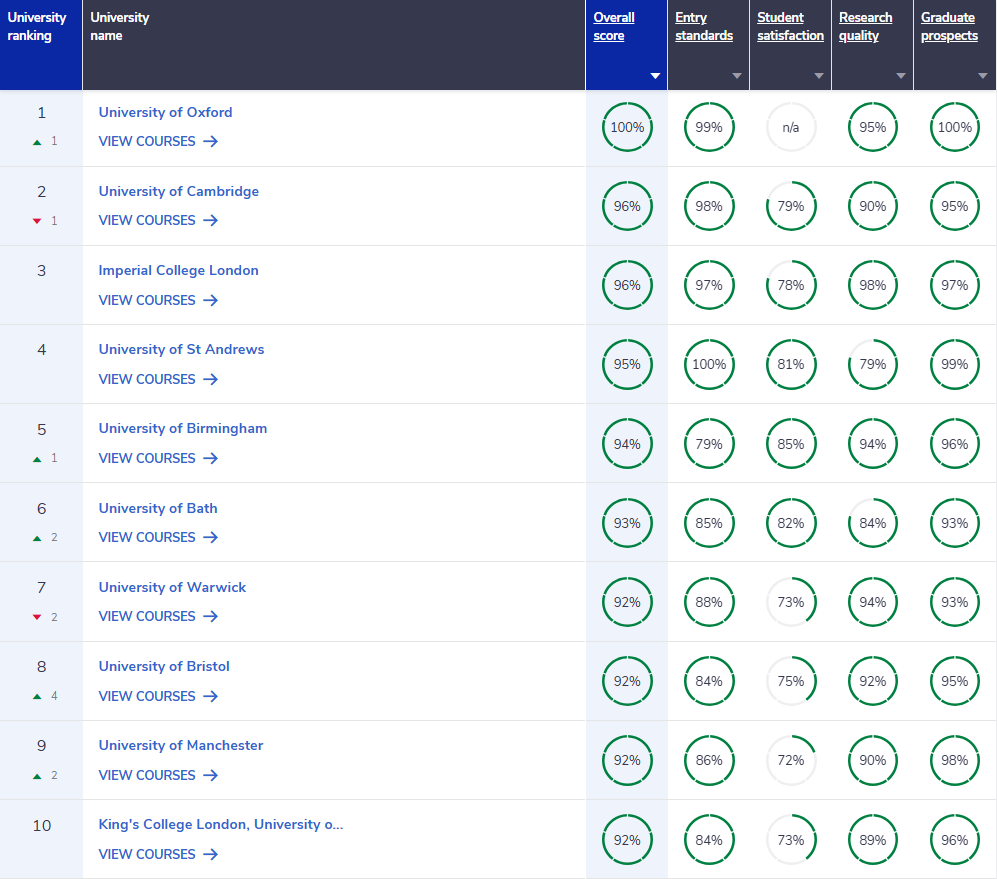Open Imperial College London page
Viewport: 997px width, 879px height.
179,270
